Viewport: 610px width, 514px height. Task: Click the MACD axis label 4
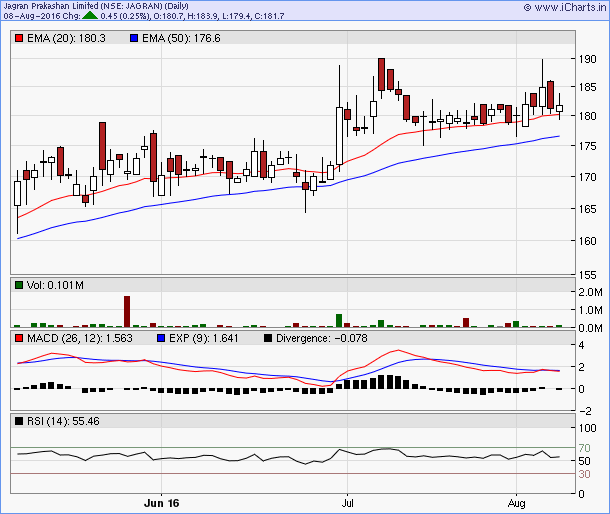[x=581, y=345]
